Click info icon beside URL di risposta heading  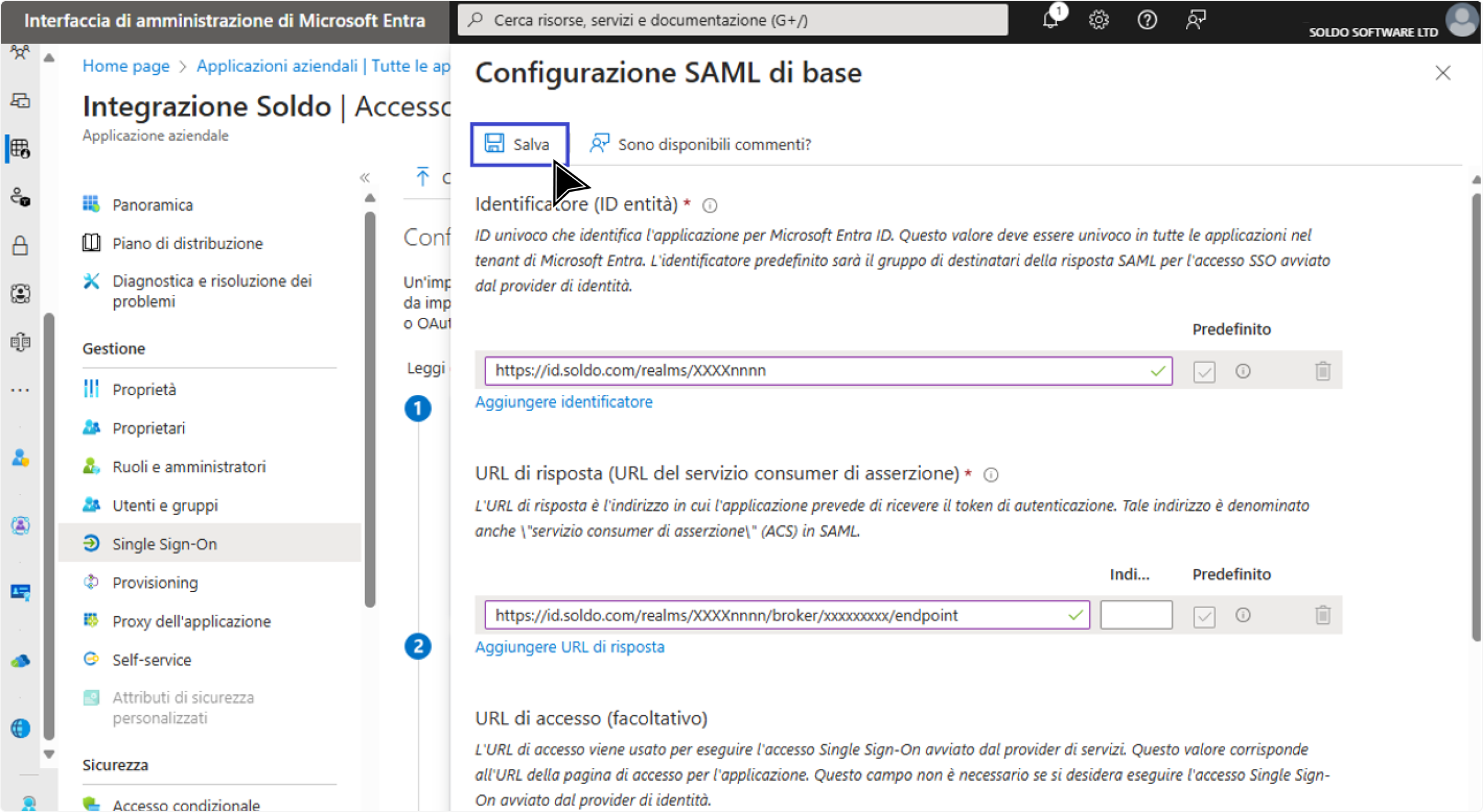[991, 475]
